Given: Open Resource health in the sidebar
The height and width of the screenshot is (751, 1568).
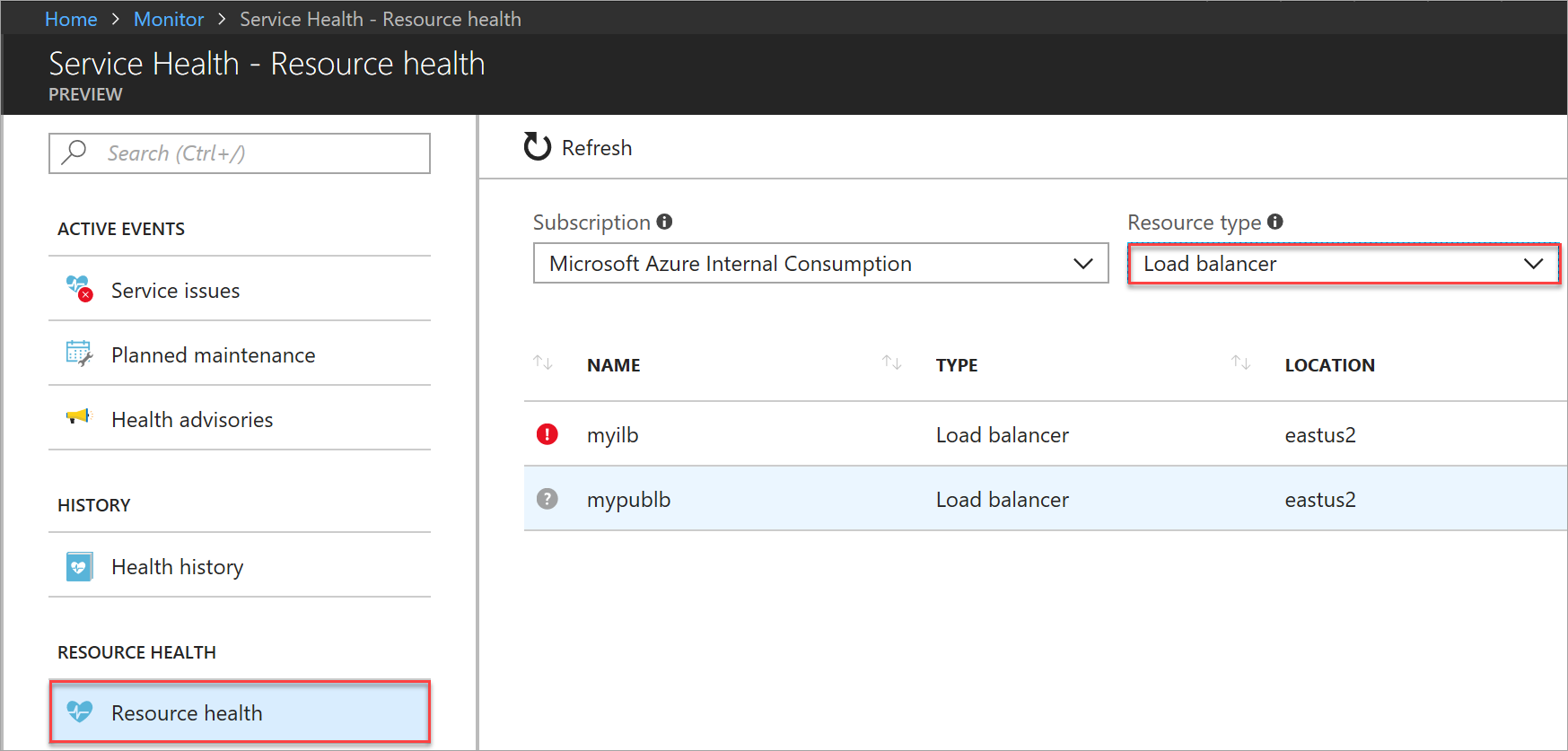Looking at the screenshot, I should (240, 712).
